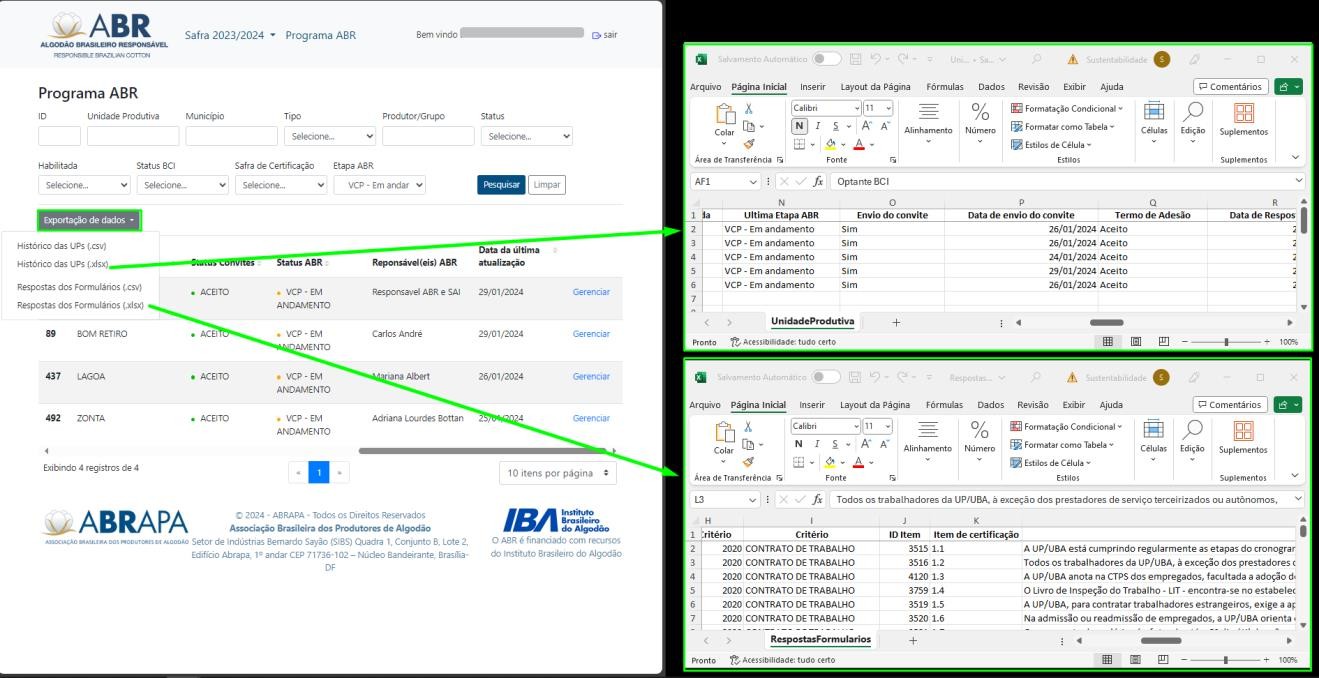The width and height of the screenshot is (1319, 678).
Task: Toggle Salvamento Automático in the top Excel window
Action: 826,60
